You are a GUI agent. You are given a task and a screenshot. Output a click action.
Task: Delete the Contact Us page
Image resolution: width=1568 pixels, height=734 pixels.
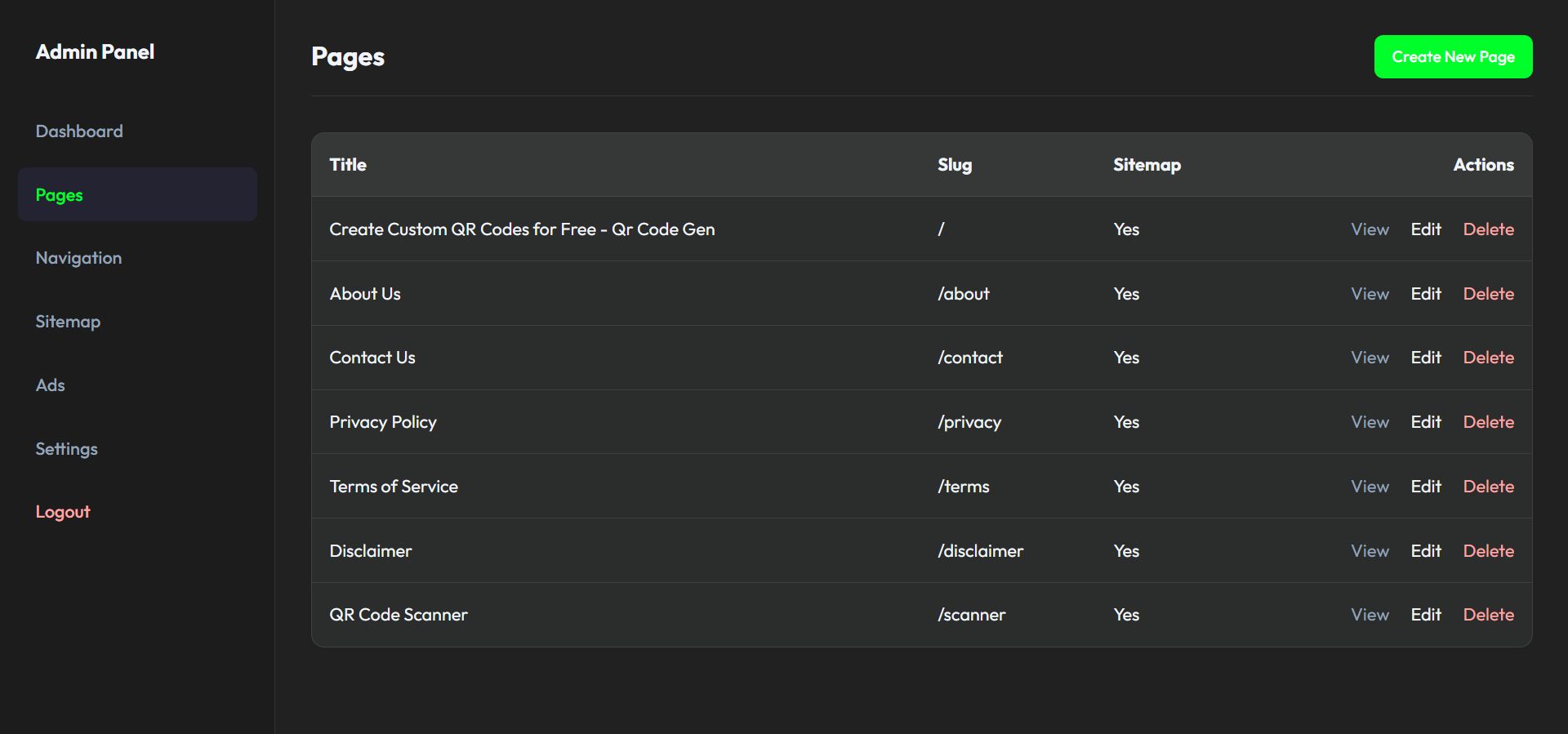pos(1488,358)
